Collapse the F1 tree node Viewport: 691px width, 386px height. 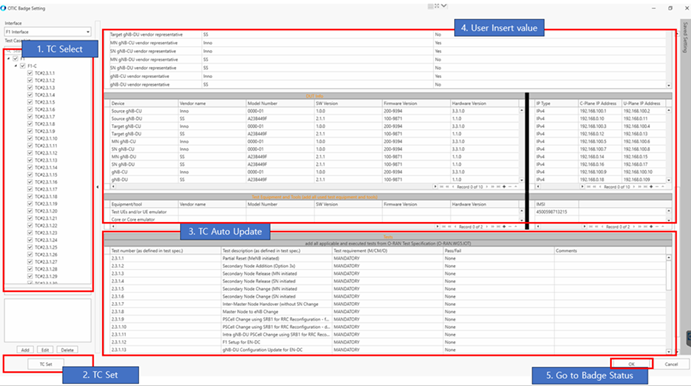[x=8, y=59]
